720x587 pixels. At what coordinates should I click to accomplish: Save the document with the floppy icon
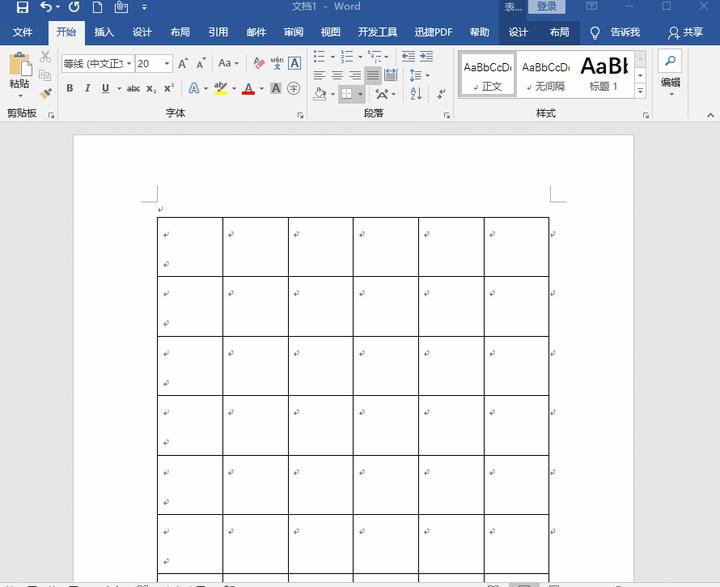(x=22, y=6)
